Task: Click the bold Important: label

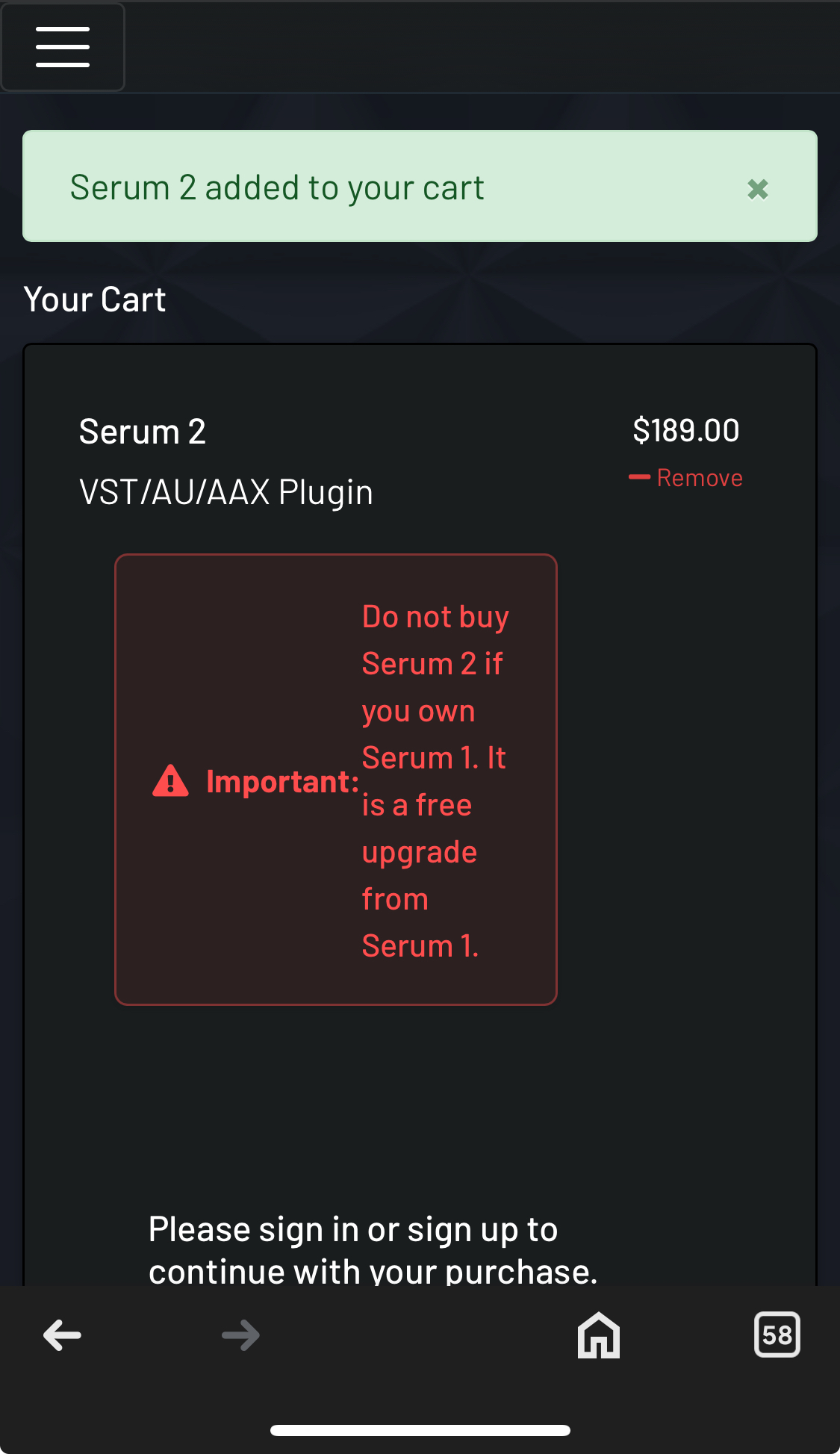Action: click(283, 781)
